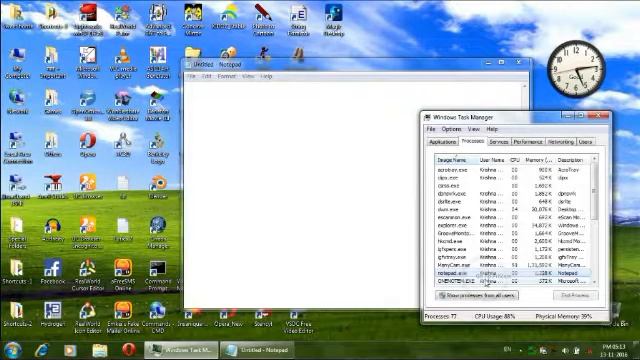Sort processes by Image Name column

click(456, 160)
